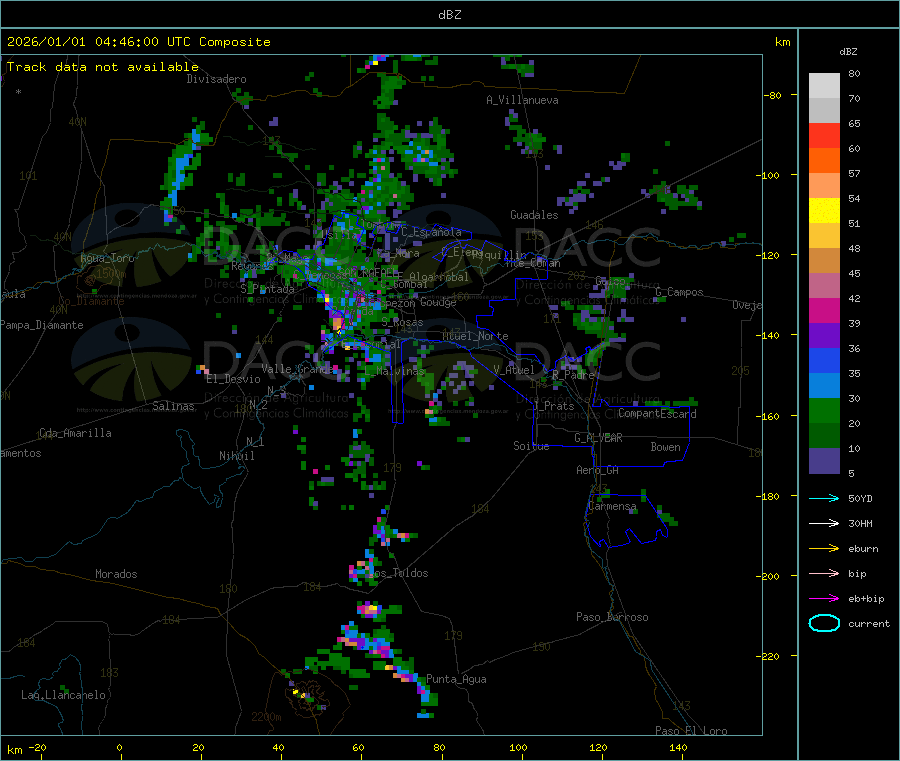Screen dimensions: 900x761
Task: Click the Paso_El_Loro map label
Action: [x=691, y=731]
